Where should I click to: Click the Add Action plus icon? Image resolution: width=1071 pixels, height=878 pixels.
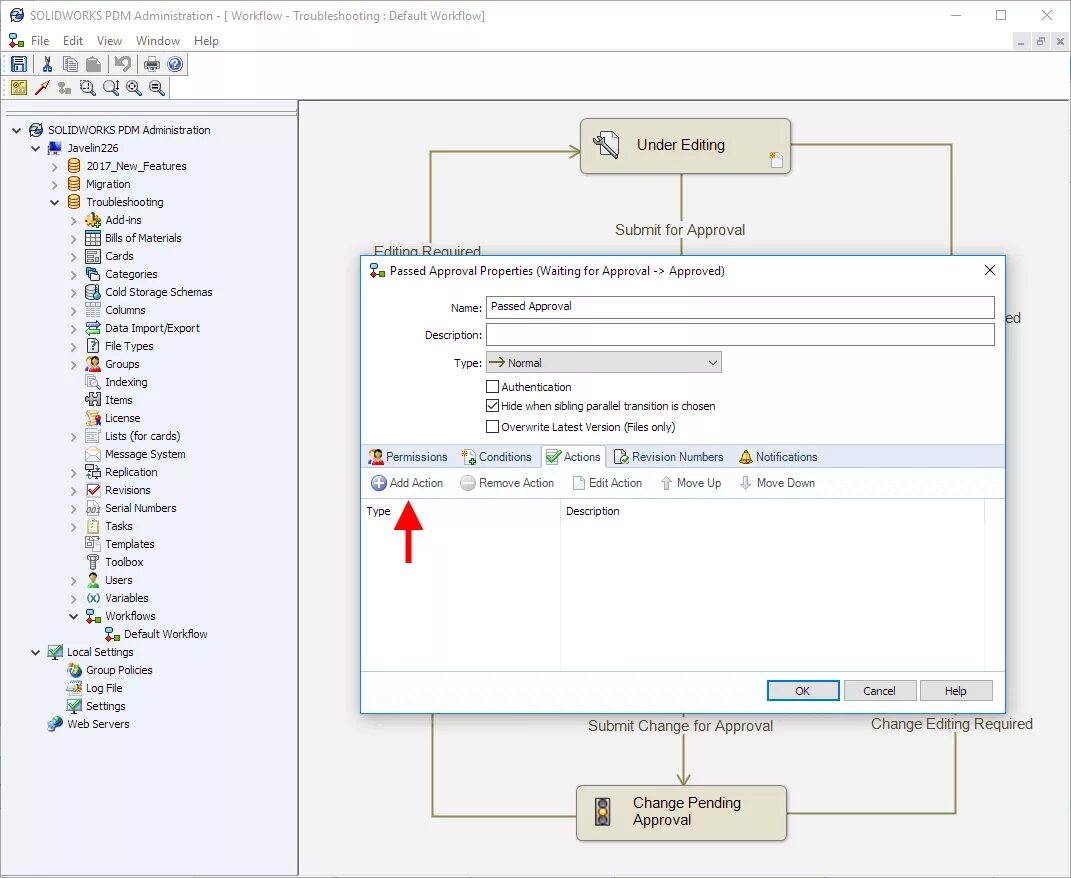coord(378,483)
